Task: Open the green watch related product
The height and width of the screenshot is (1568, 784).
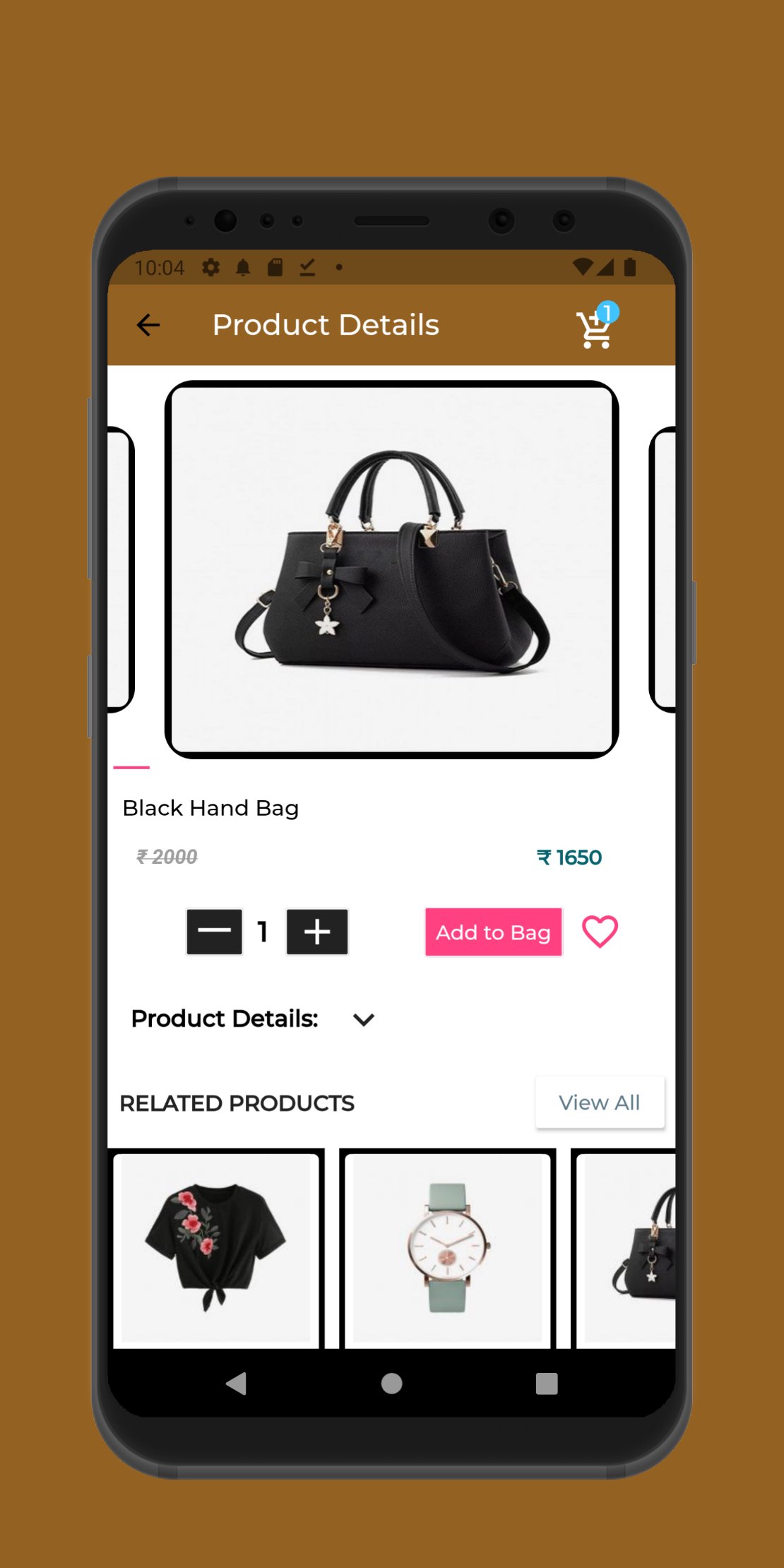Action: pyautogui.click(x=447, y=1248)
